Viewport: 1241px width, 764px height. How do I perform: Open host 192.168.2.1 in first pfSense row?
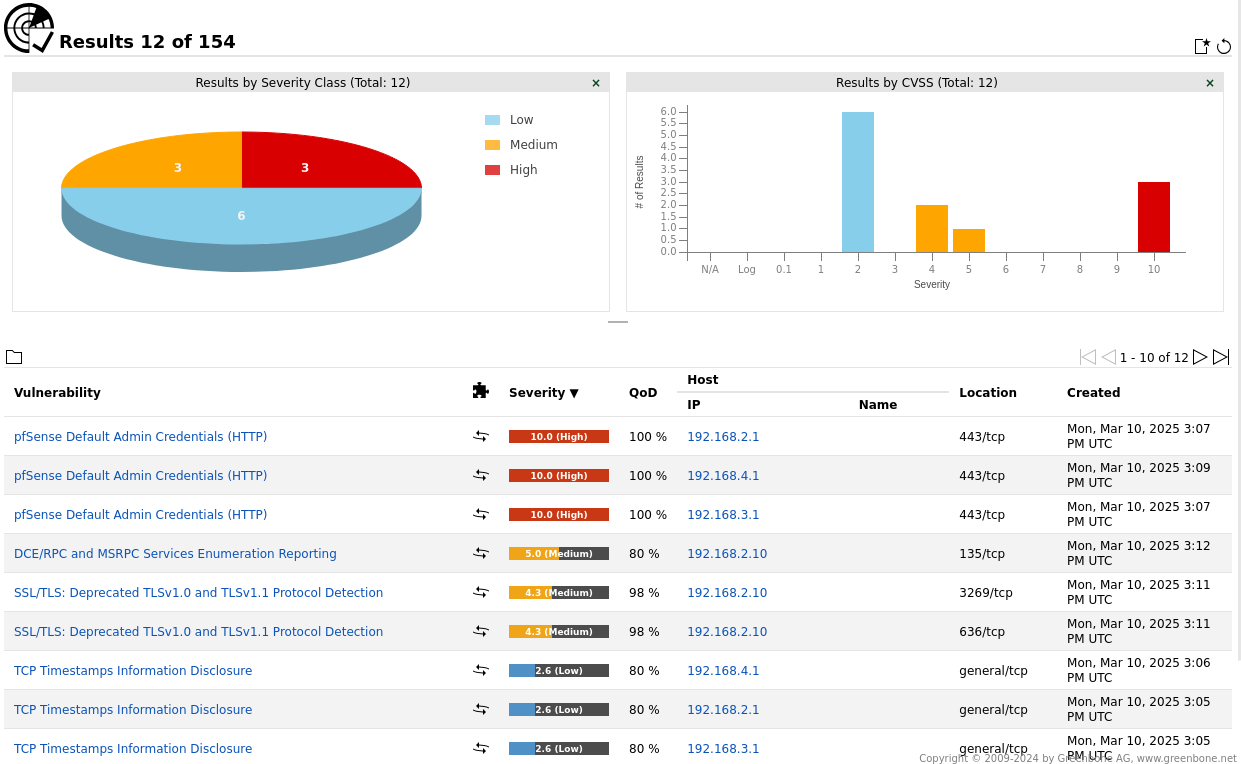pos(723,437)
